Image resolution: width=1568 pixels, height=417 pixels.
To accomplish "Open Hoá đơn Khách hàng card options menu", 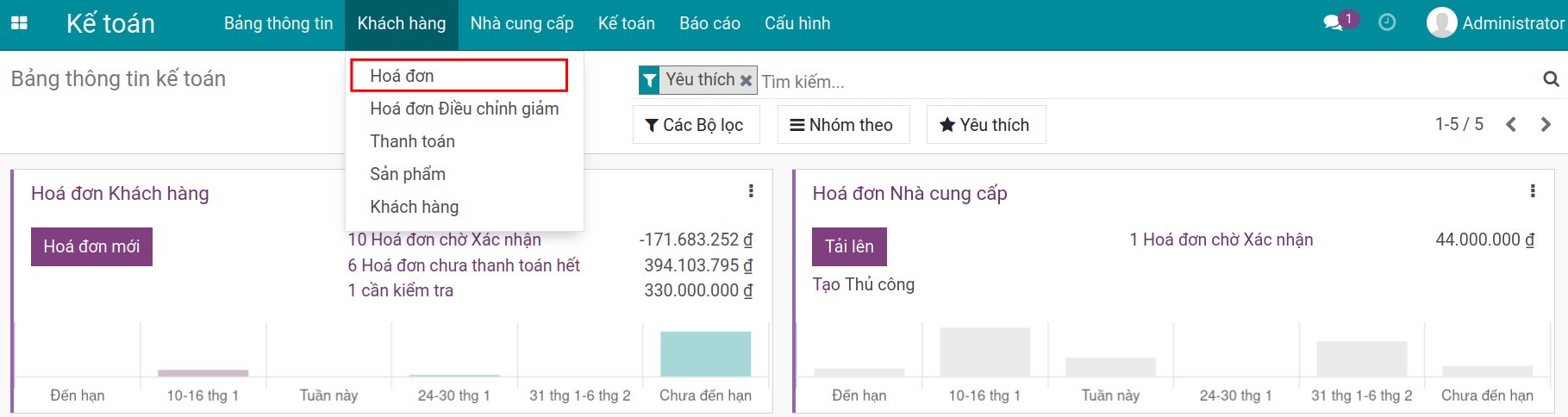I will click(x=751, y=191).
